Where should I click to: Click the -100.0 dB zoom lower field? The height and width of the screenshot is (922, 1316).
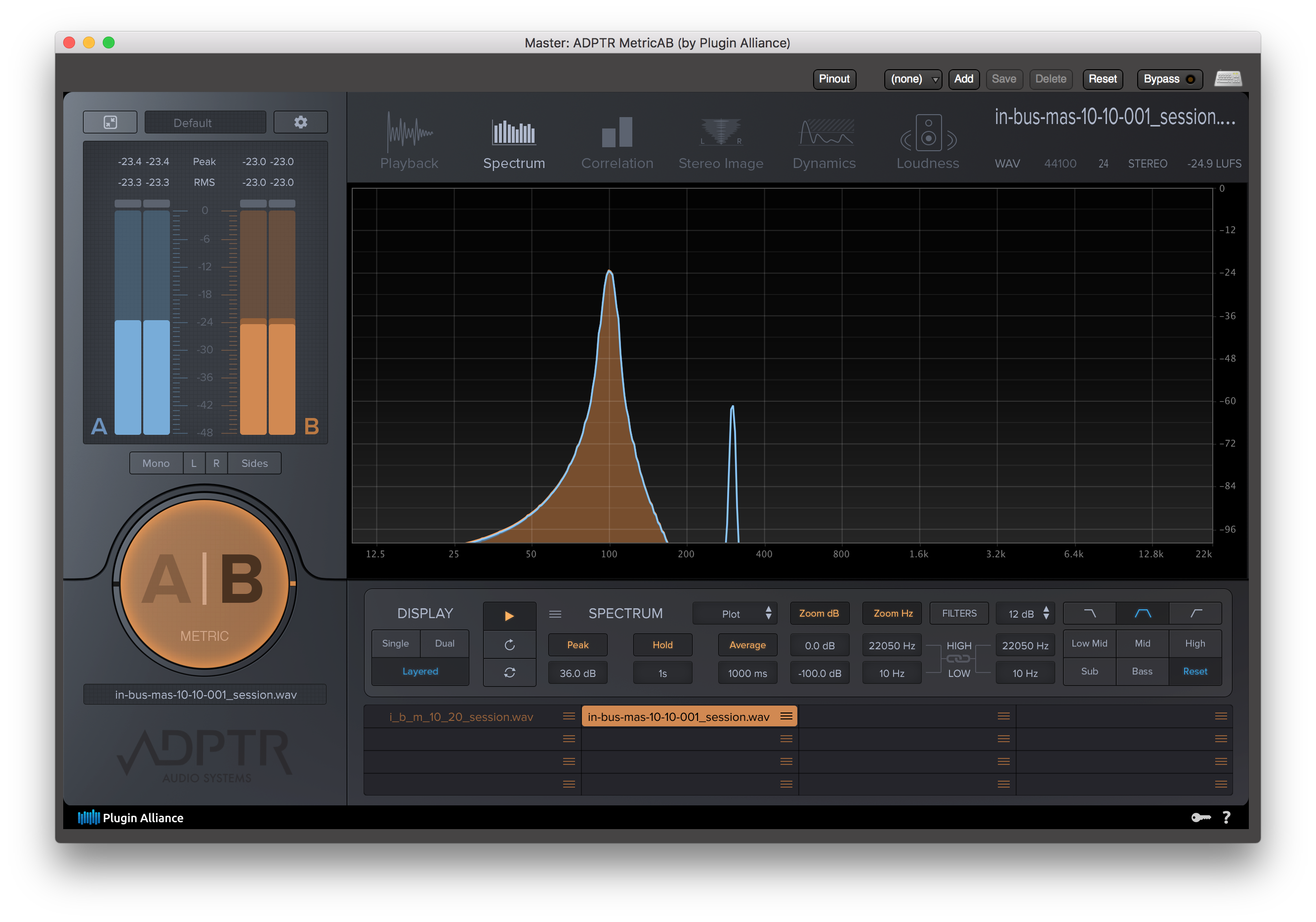point(820,673)
